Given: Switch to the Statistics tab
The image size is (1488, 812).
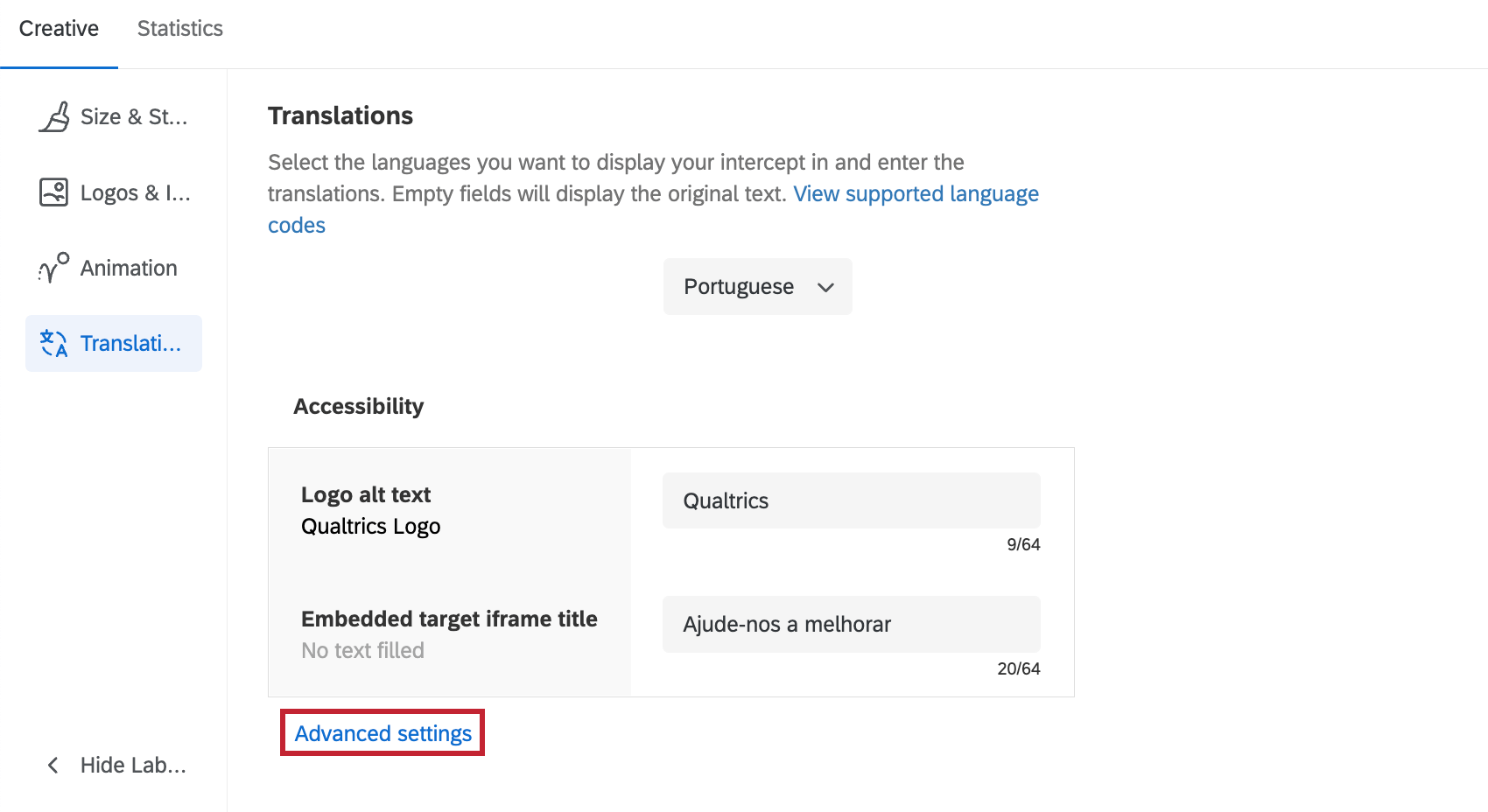Looking at the screenshot, I should tap(179, 28).
